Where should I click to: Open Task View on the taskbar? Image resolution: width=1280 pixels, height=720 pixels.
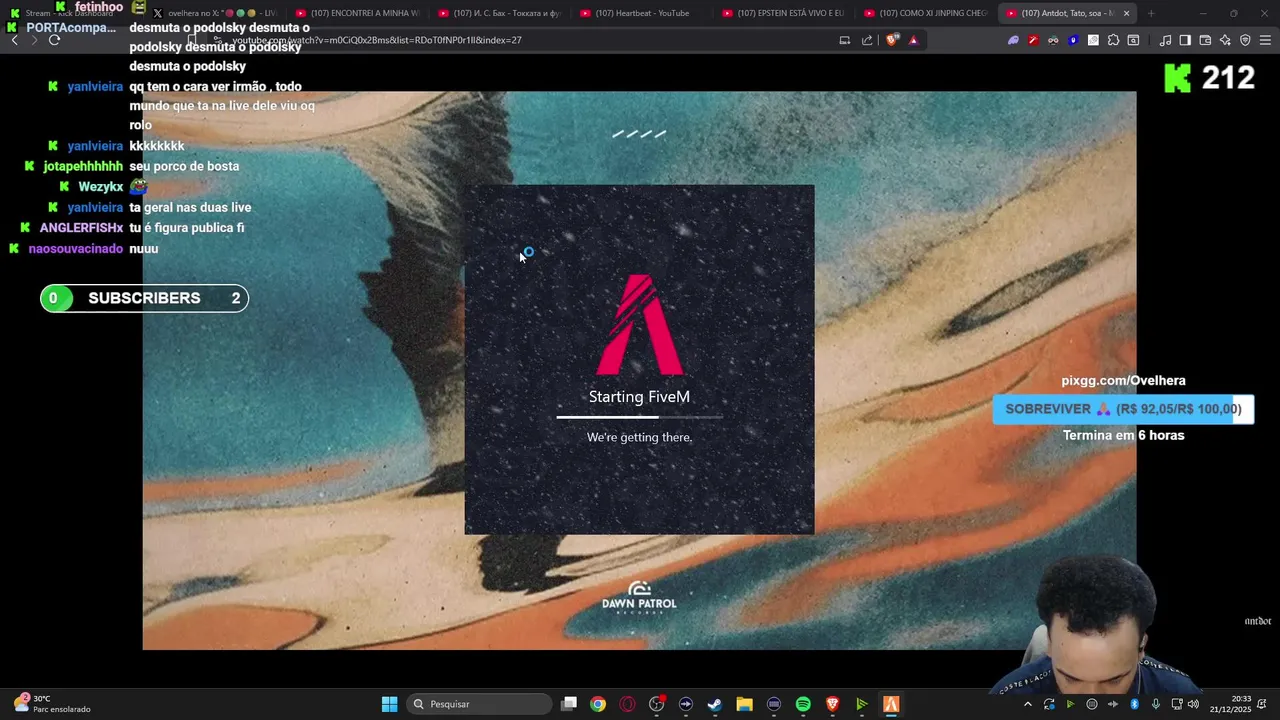click(569, 704)
